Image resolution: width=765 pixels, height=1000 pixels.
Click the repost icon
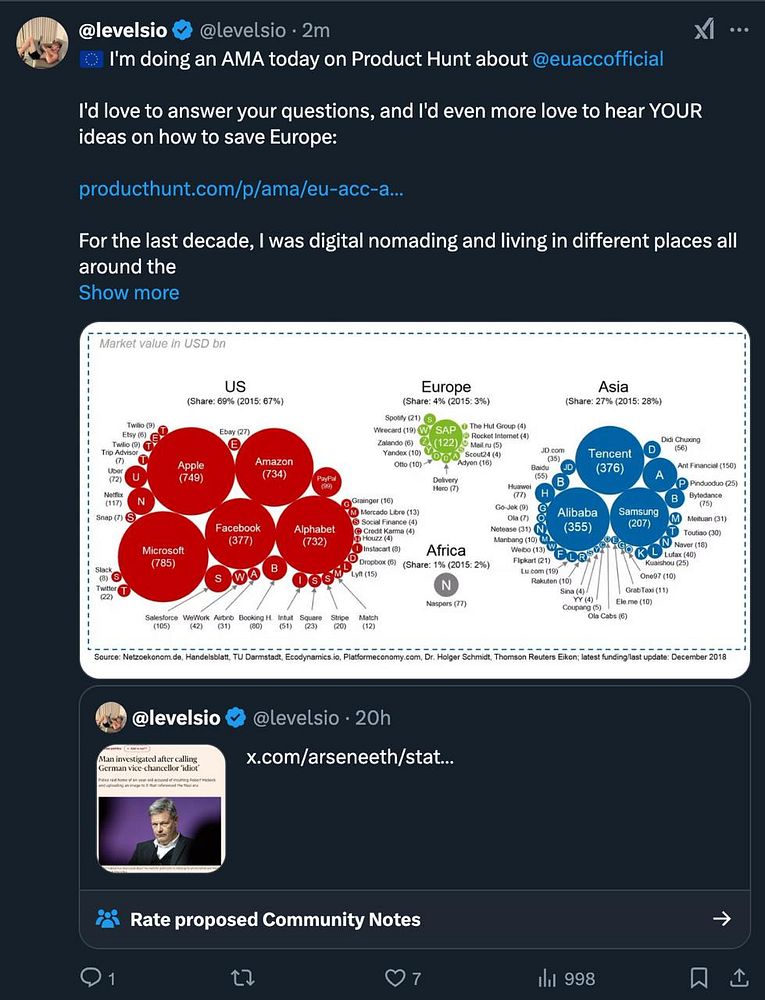(x=243, y=977)
